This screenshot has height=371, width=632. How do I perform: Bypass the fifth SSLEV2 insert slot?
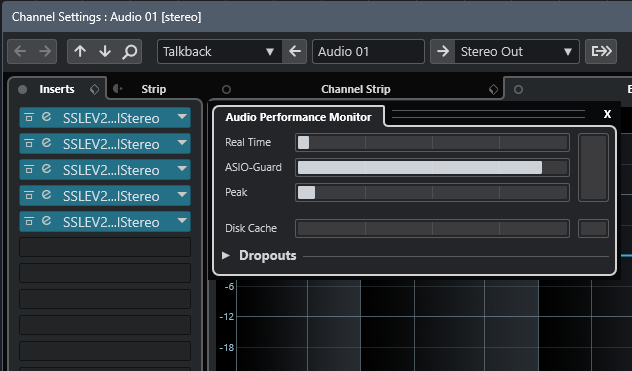pyautogui.click(x=29, y=221)
